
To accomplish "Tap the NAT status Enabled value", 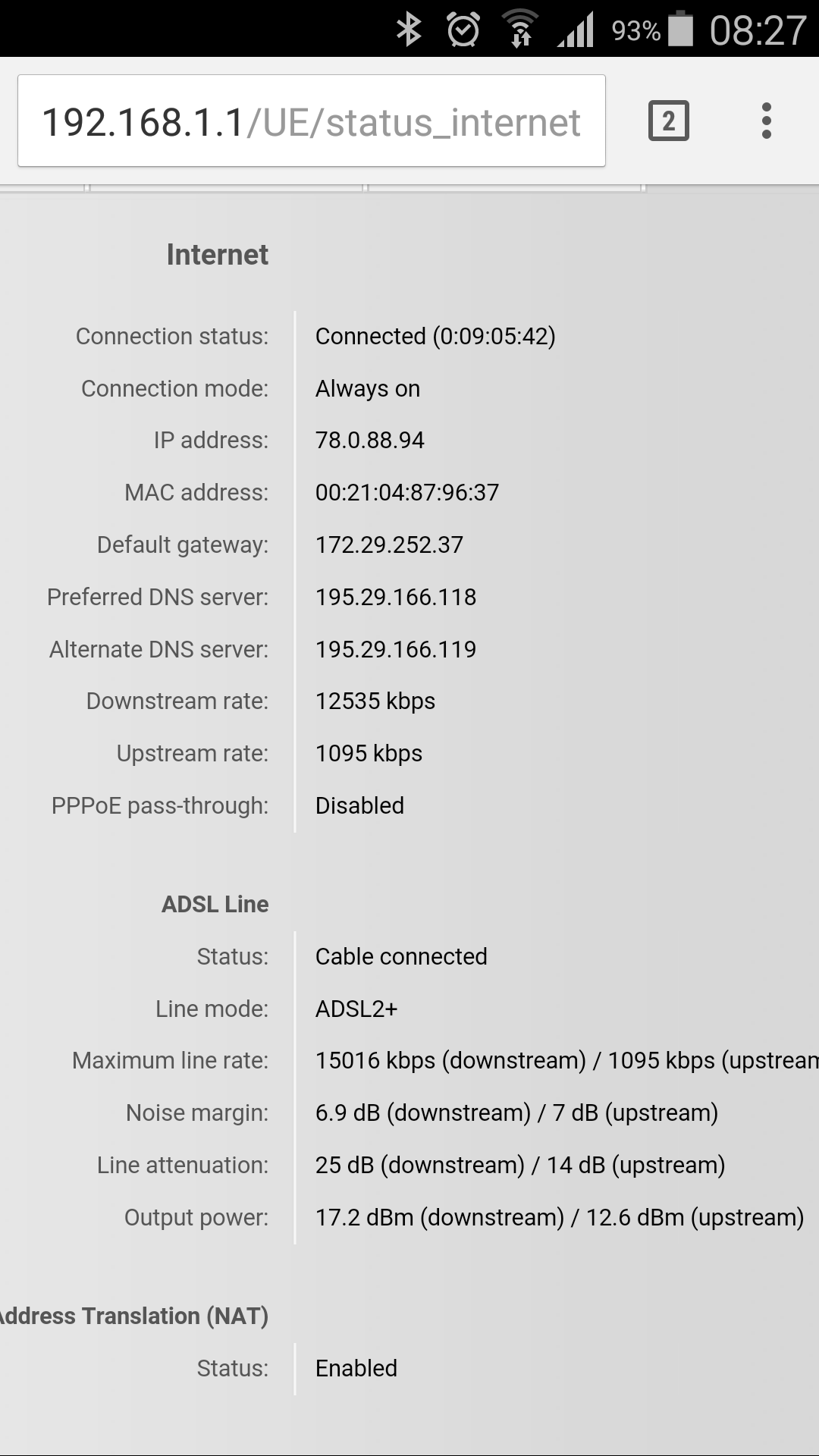I will pos(356,1369).
